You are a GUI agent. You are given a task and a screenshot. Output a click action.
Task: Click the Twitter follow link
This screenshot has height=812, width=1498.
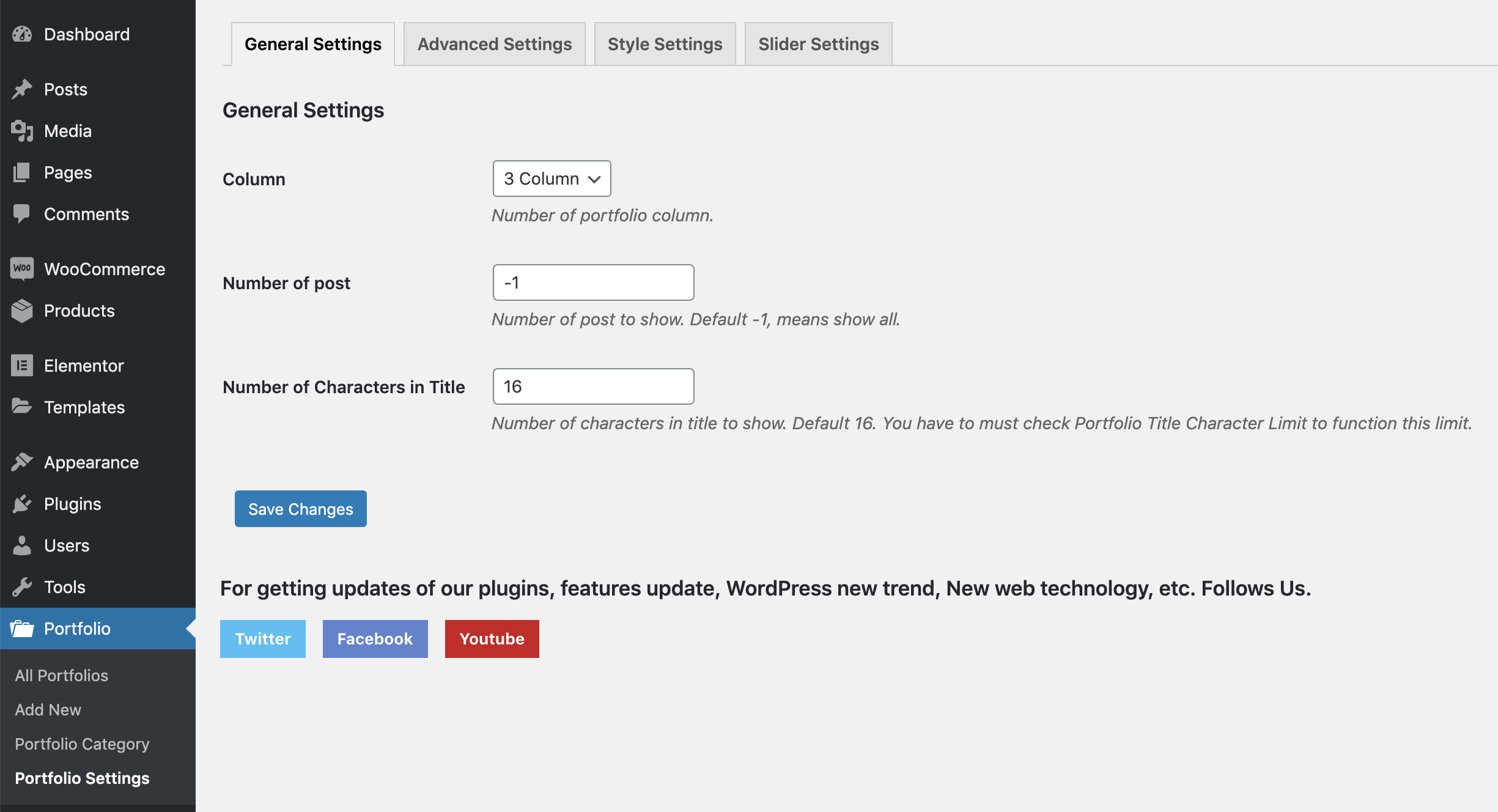(262, 637)
